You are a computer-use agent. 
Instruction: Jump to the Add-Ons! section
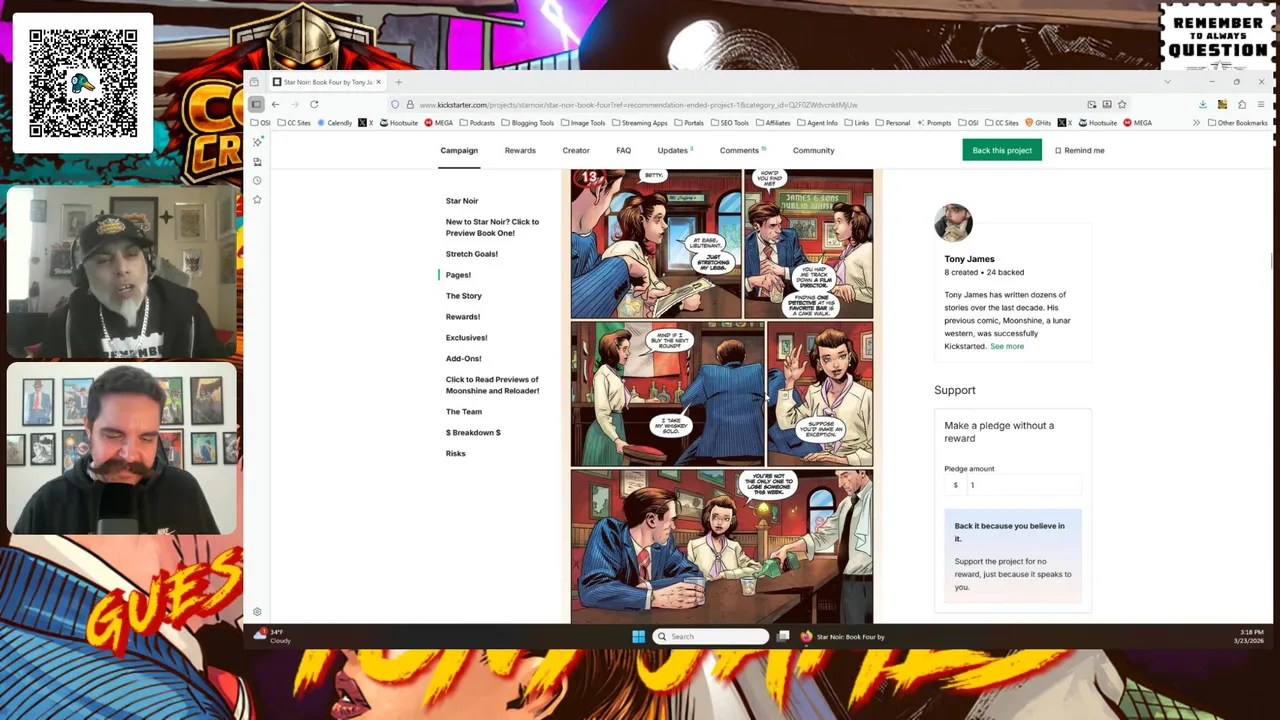click(x=464, y=359)
